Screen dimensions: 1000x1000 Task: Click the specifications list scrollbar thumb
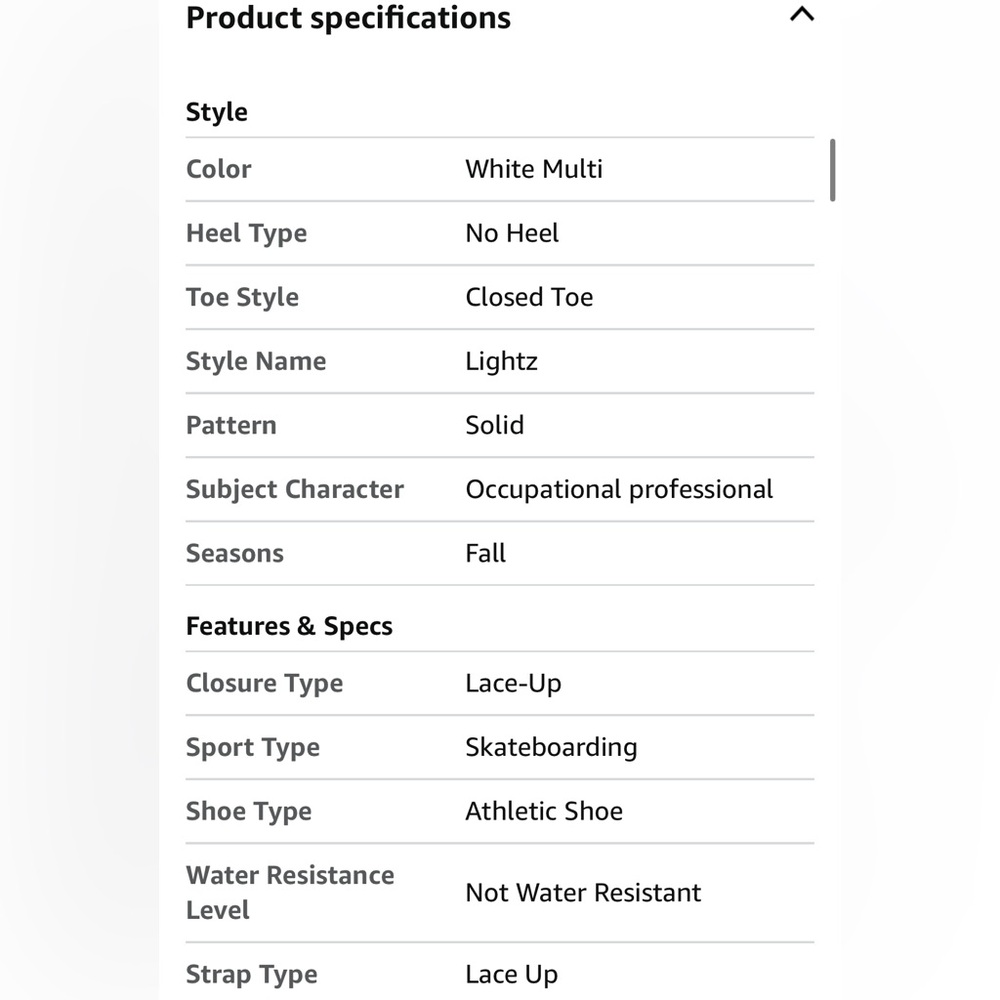(832, 170)
